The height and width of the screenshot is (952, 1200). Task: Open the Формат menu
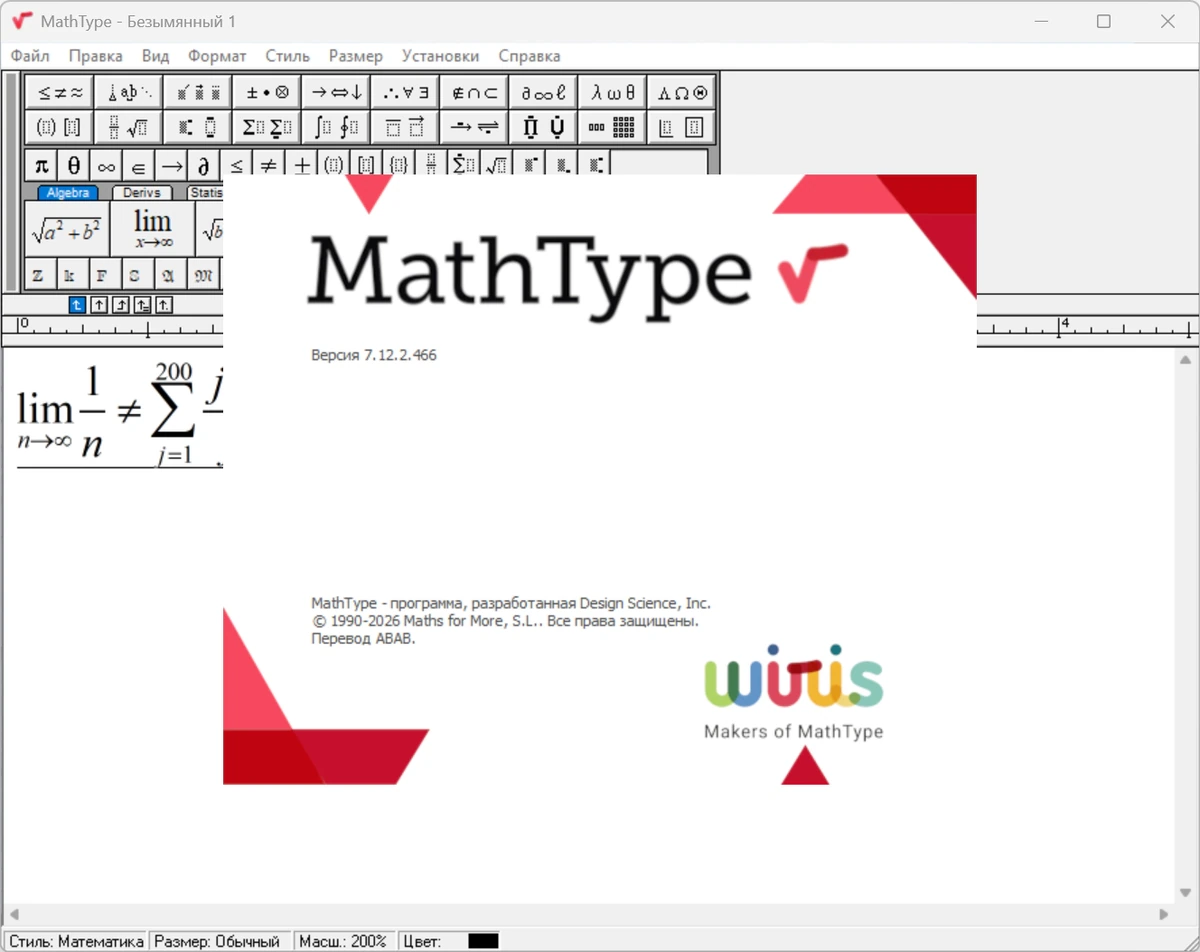pos(217,56)
